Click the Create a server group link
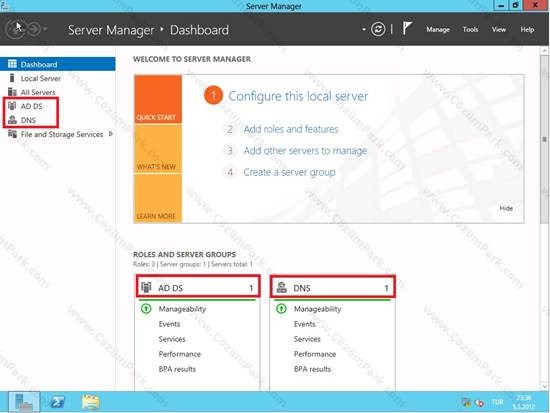The image size is (550, 413). [289, 172]
